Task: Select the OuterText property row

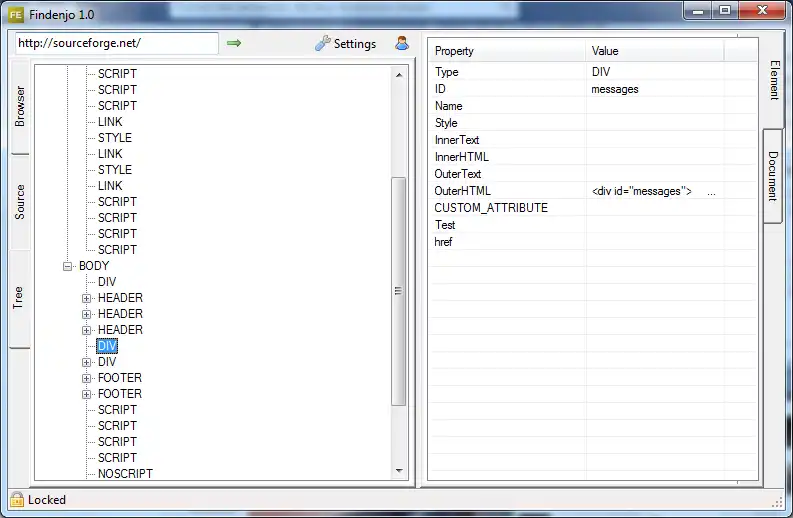Action: click(x=594, y=174)
